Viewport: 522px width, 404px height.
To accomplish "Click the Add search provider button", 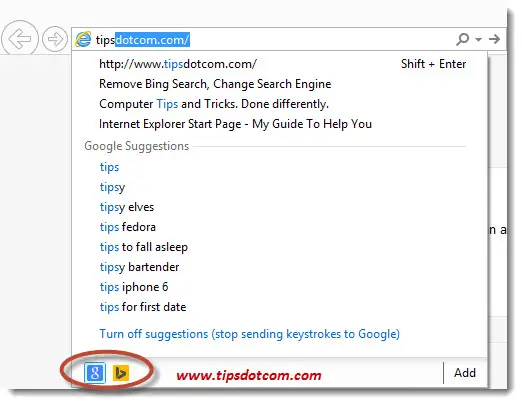I will tap(465, 373).
